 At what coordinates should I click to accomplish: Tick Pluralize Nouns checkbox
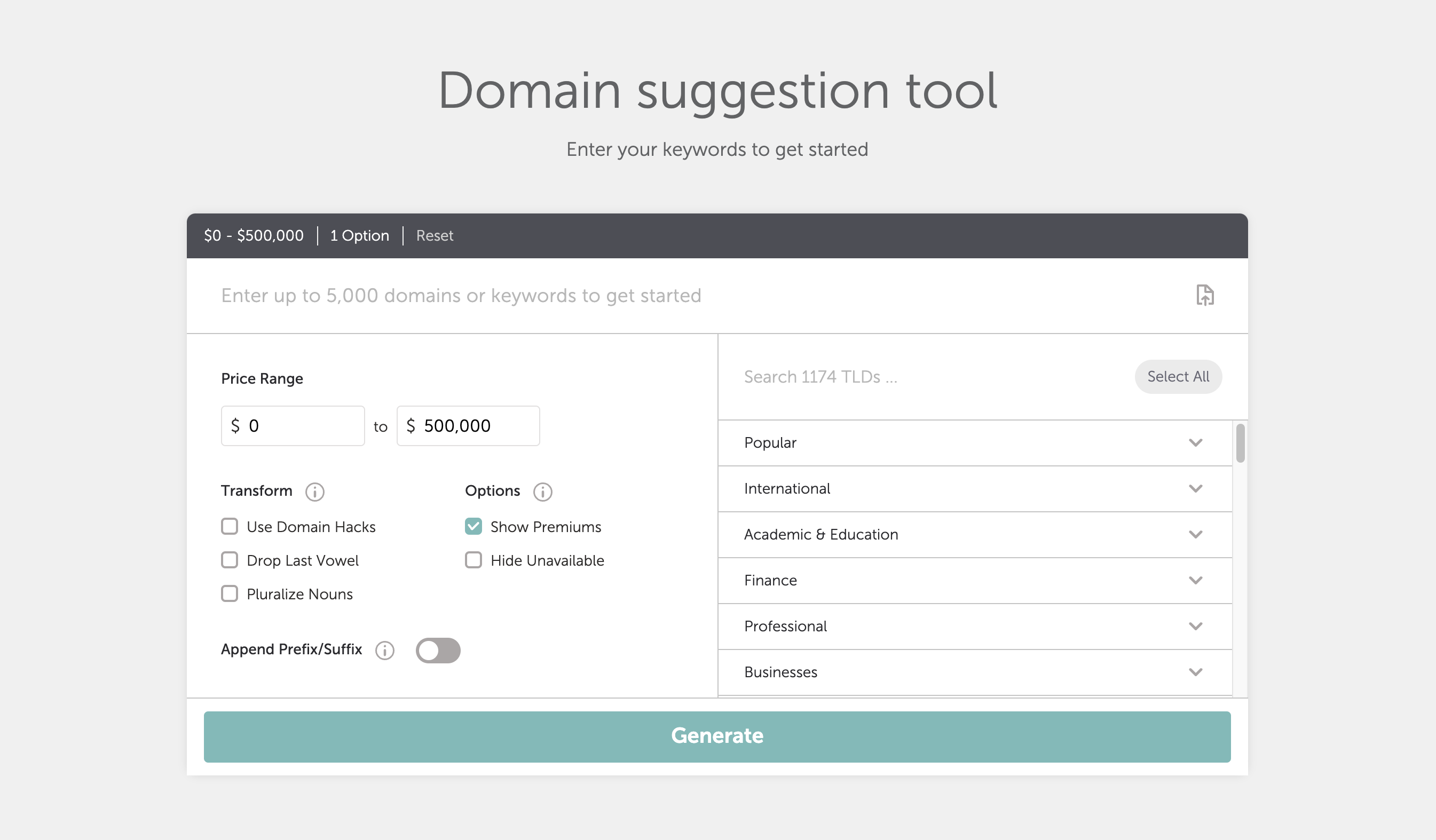pos(230,593)
